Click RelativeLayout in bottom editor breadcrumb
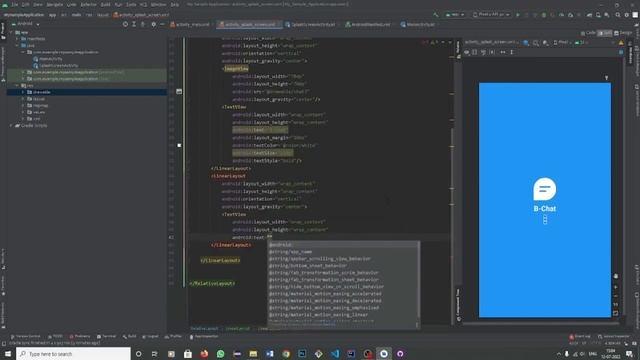Screen dimensions: 640x360 point(204,328)
